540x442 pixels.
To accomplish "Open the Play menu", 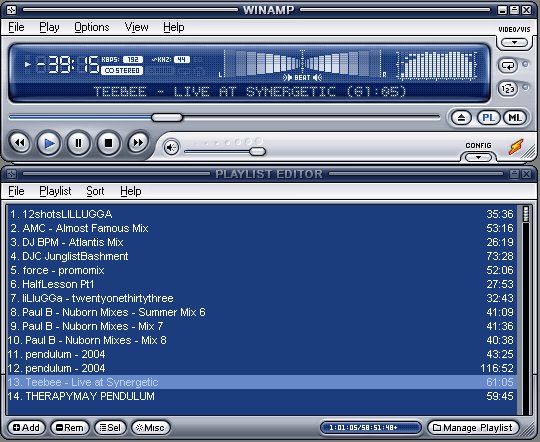I will pos(49,27).
